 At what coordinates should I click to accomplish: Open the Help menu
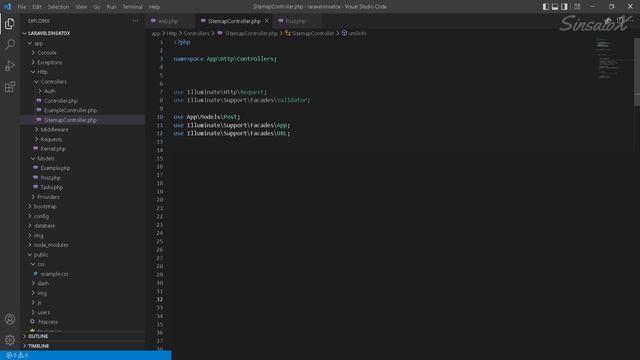click(154, 7)
